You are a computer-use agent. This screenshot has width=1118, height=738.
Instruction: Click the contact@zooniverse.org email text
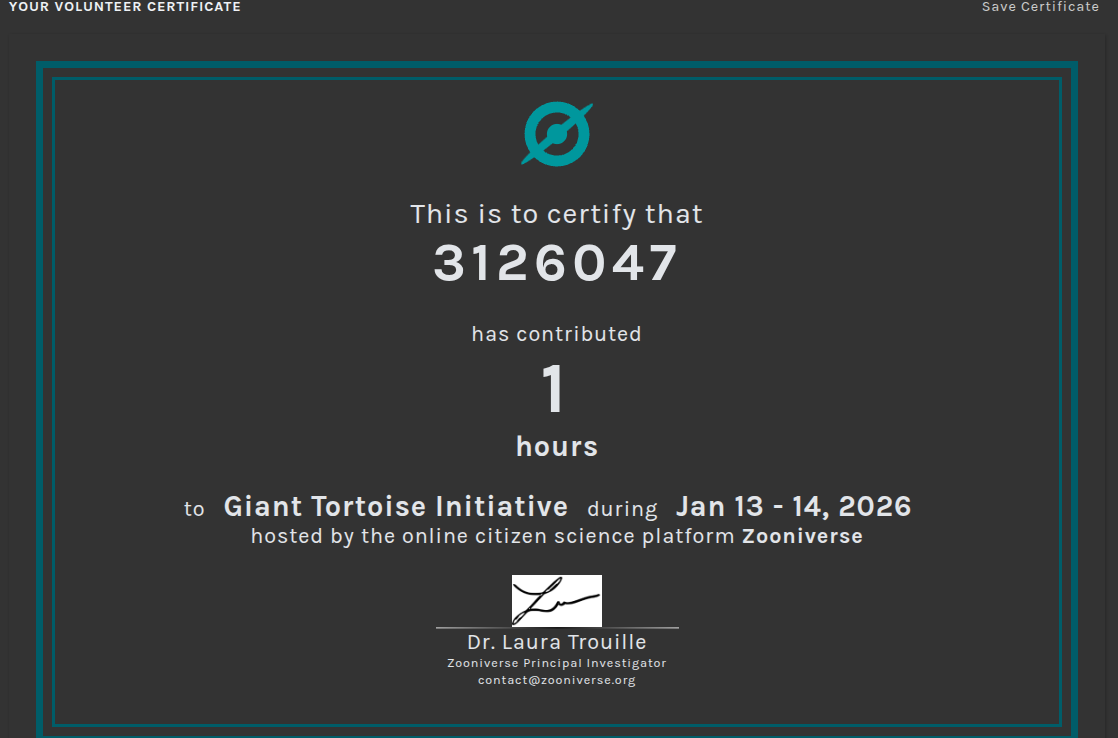pos(557,680)
